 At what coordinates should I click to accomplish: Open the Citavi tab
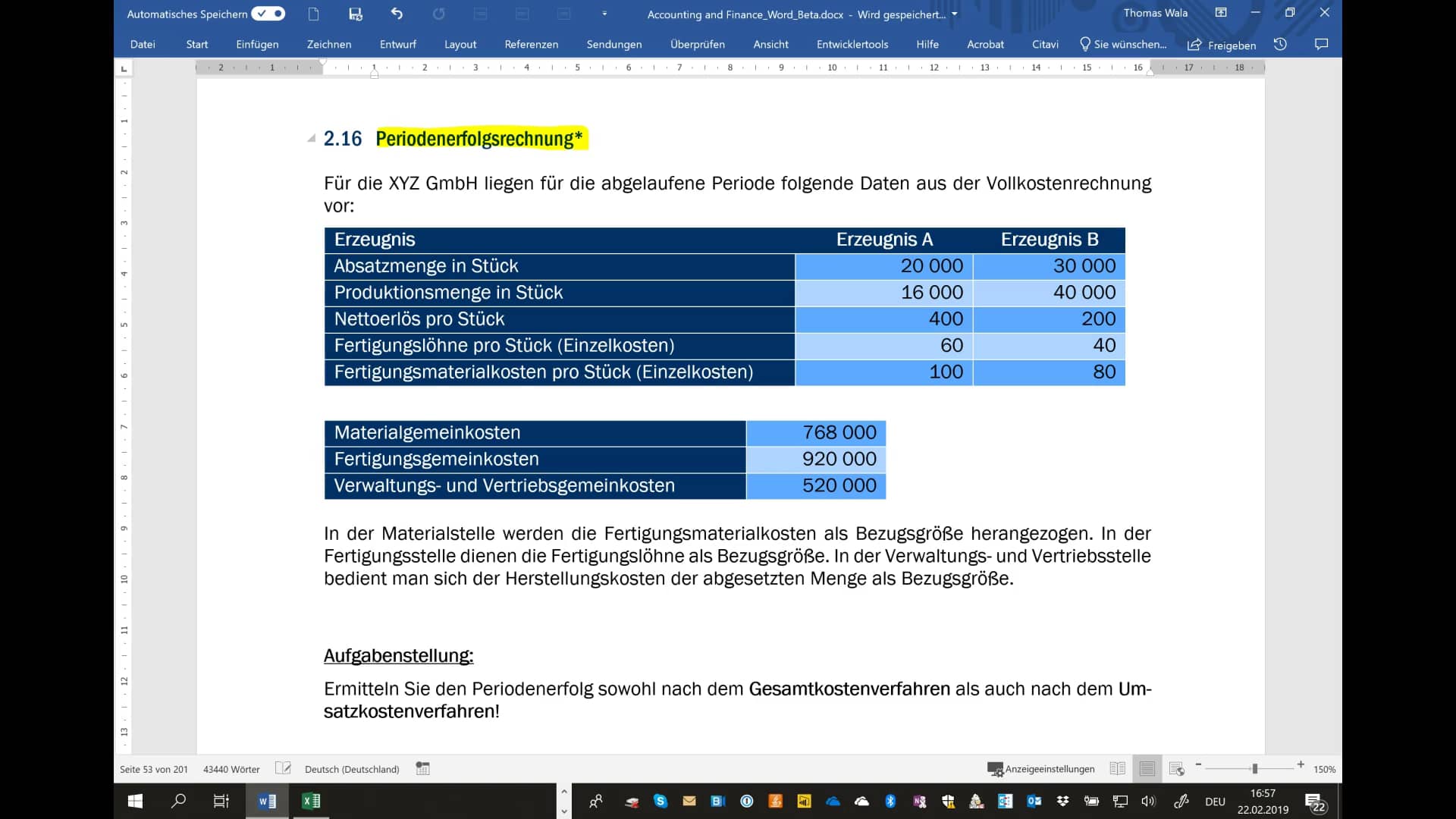point(1046,44)
